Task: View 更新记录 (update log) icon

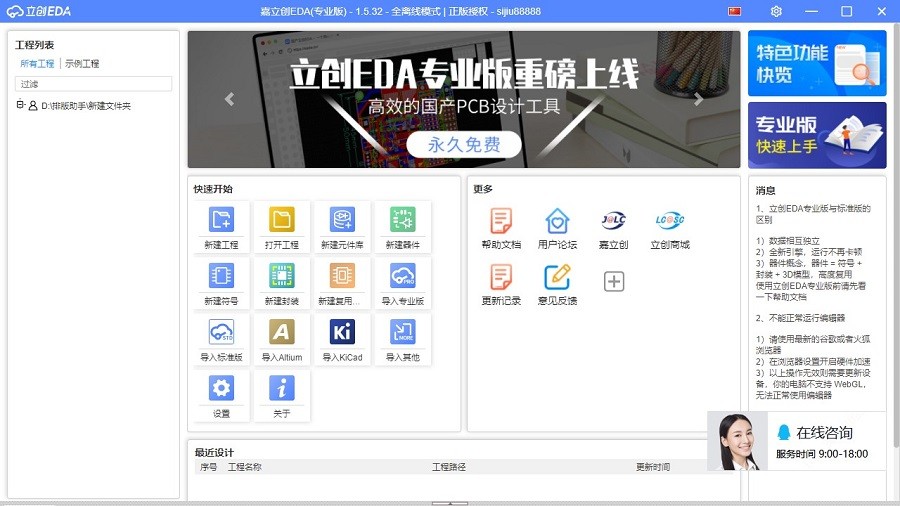Action: [501, 277]
